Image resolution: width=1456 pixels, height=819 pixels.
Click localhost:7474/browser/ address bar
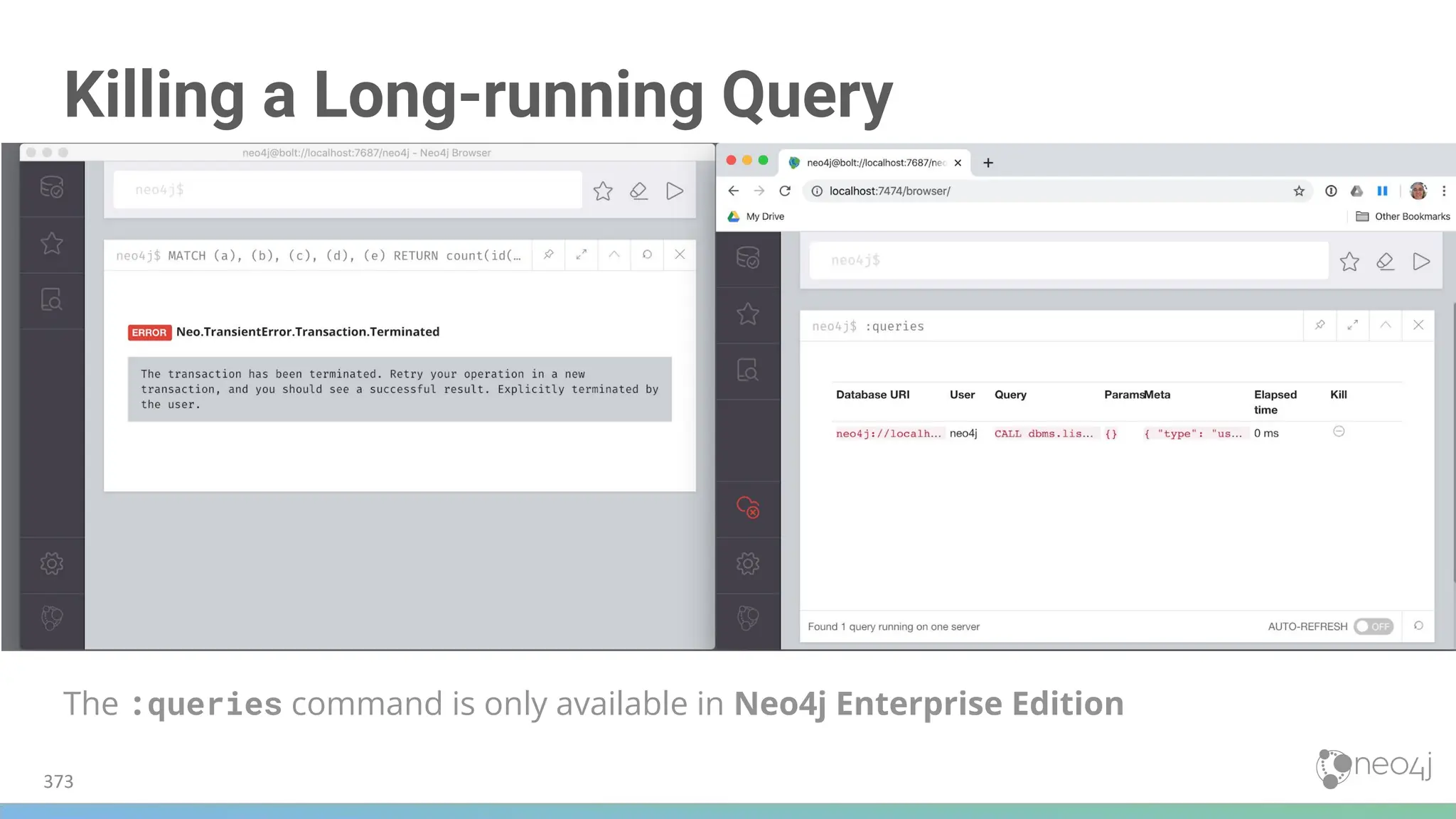[x=1056, y=191]
